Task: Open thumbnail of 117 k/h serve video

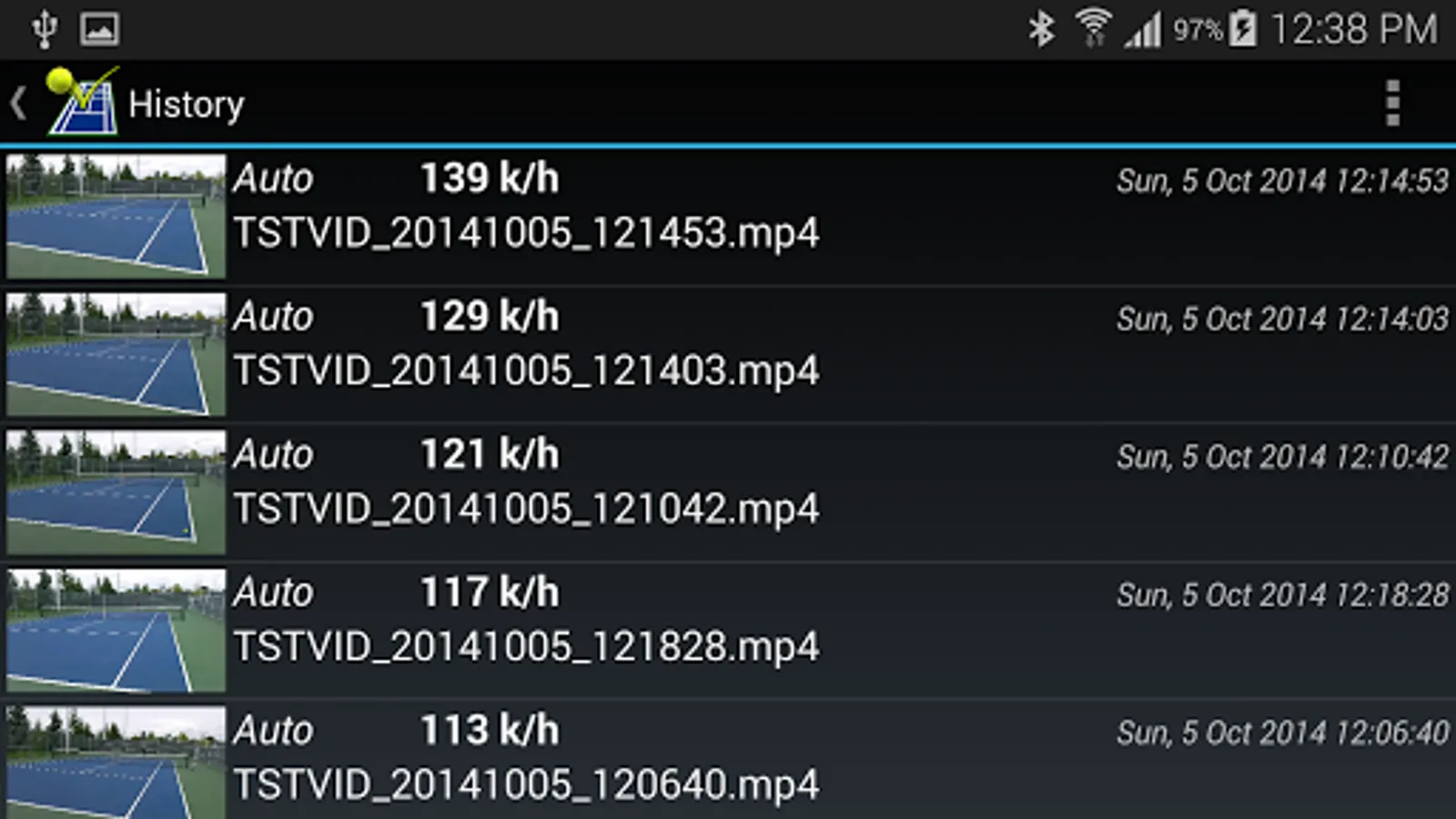Action: pos(116,631)
